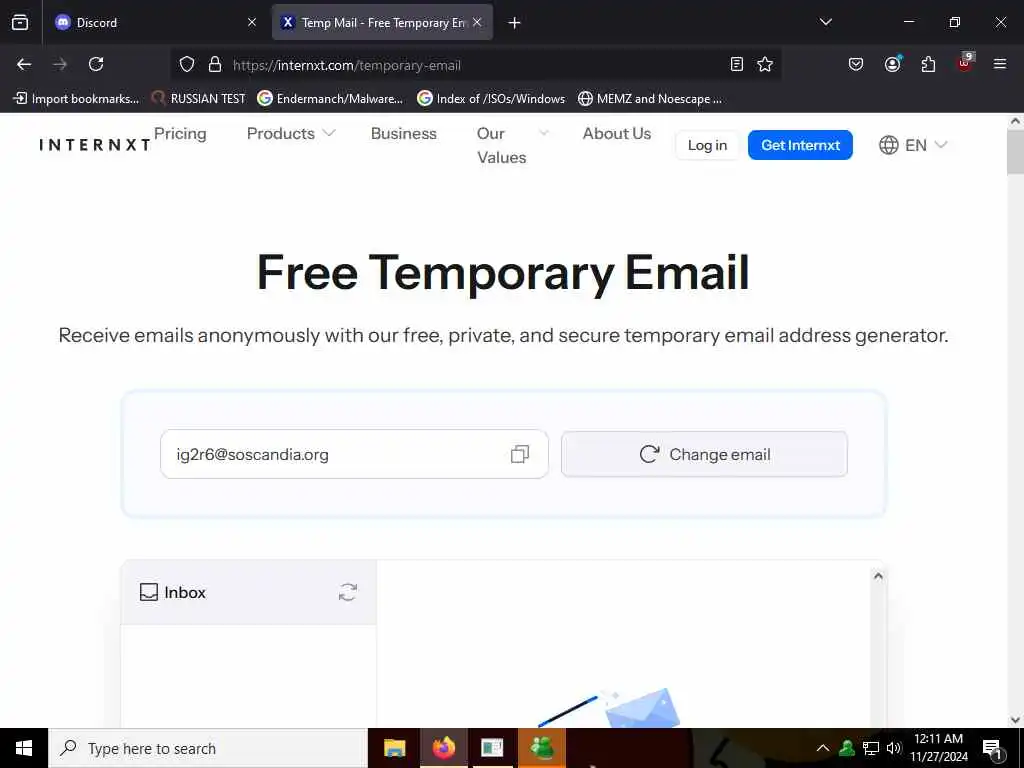Click the Log in button
1024x768 pixels.
(707, 145)
